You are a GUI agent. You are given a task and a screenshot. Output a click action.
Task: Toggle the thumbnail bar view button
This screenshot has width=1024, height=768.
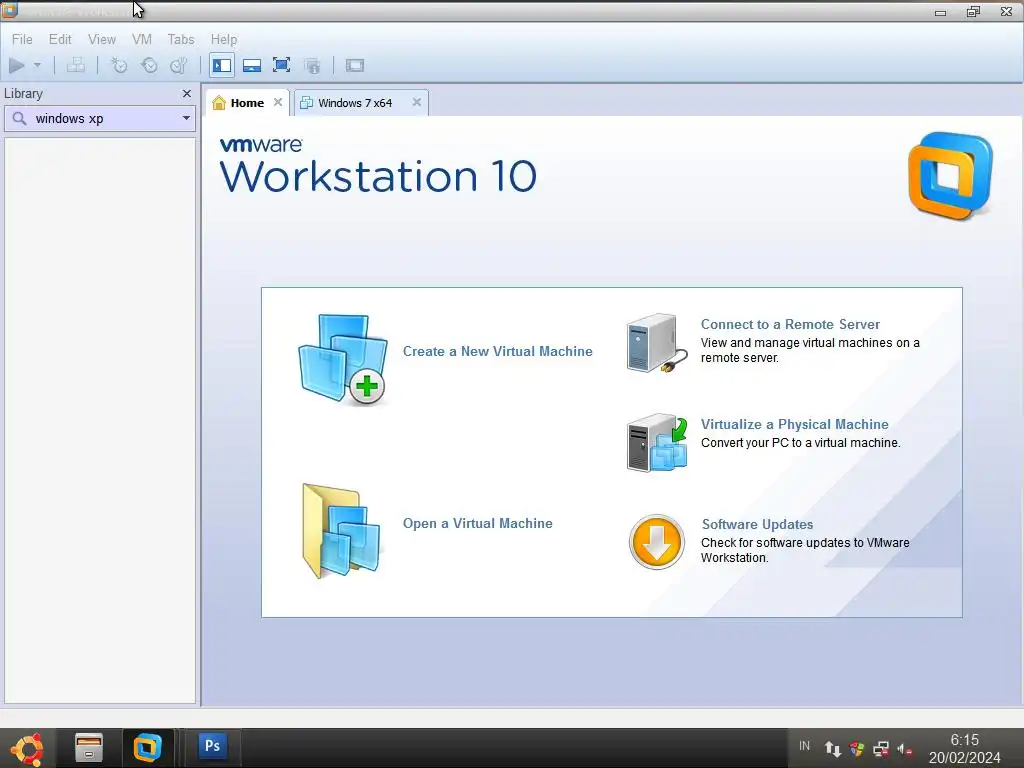point(252,65)
